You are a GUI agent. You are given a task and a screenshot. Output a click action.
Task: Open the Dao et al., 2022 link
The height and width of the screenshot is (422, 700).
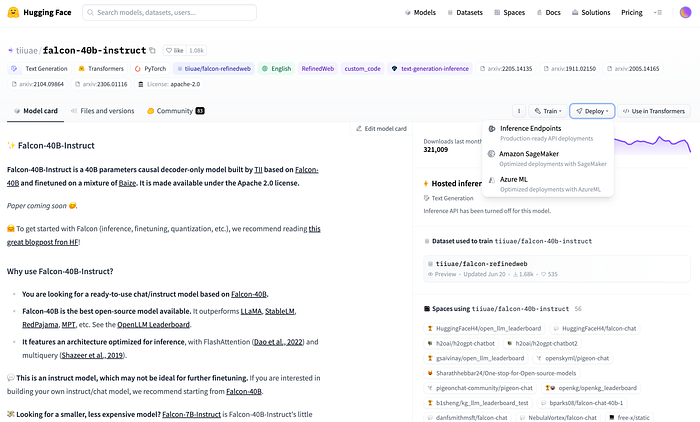[278, 342]
